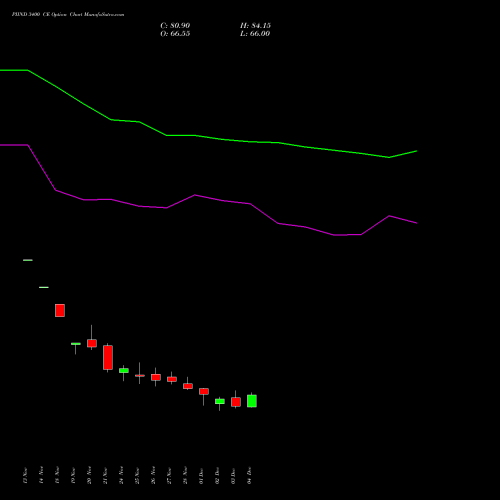Click the high price value H: 84.15
The height and width of the screenshot is (500, 500).
pos(255,26)
